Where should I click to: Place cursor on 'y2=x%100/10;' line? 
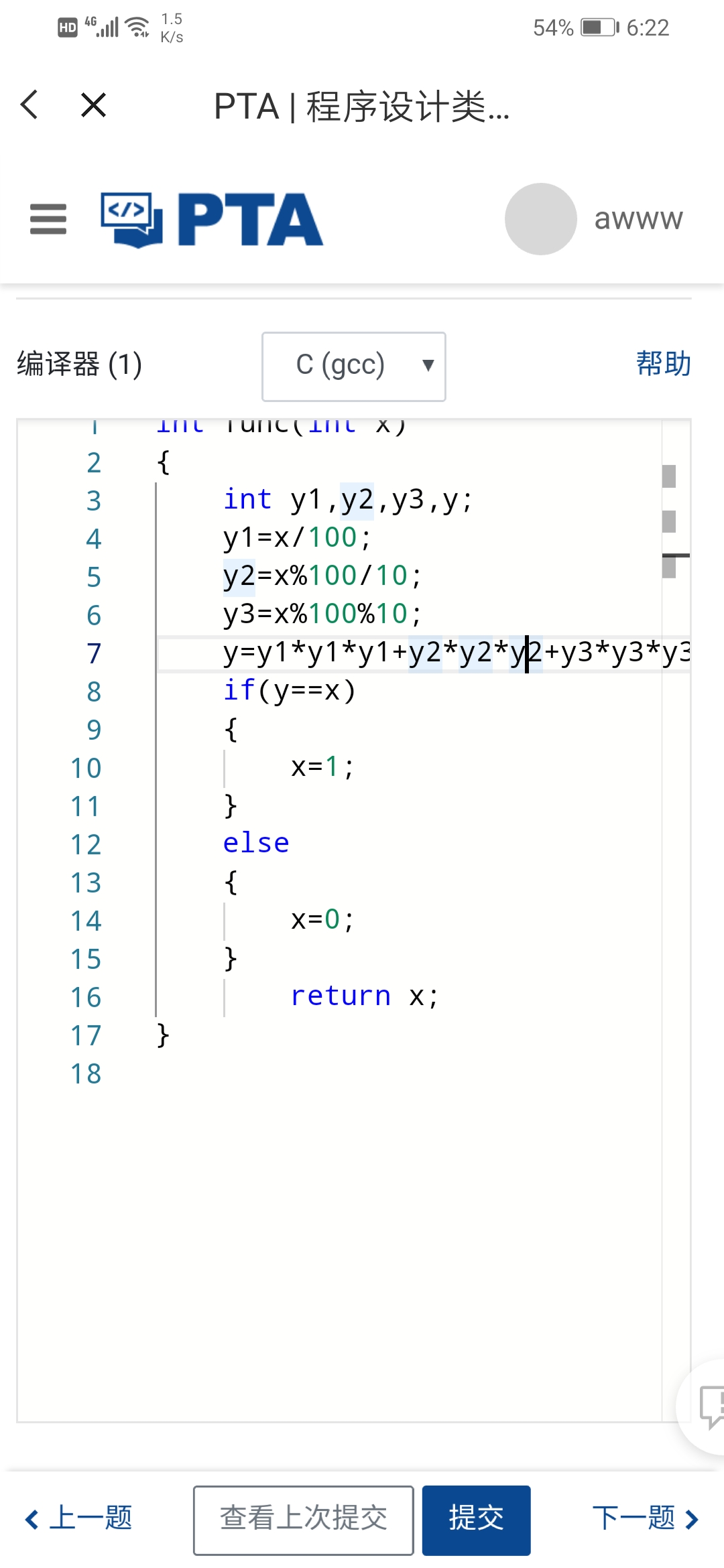(x=322, y=576)
